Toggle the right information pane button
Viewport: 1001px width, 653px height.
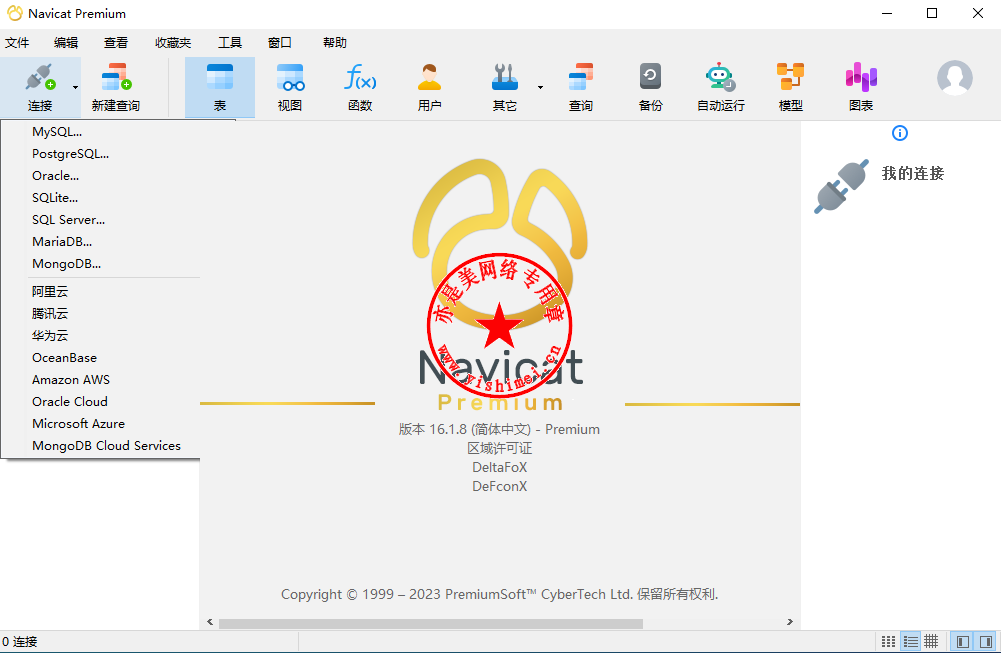point(986,642)
